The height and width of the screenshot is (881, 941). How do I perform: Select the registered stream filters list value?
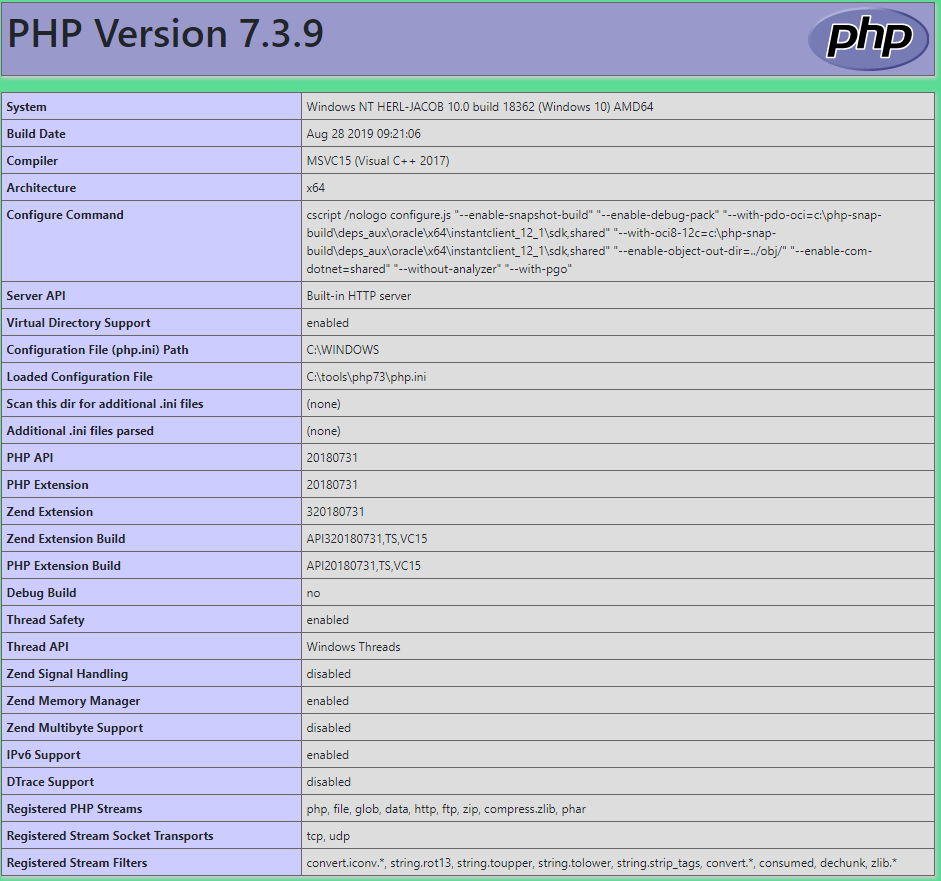(602, 863)
